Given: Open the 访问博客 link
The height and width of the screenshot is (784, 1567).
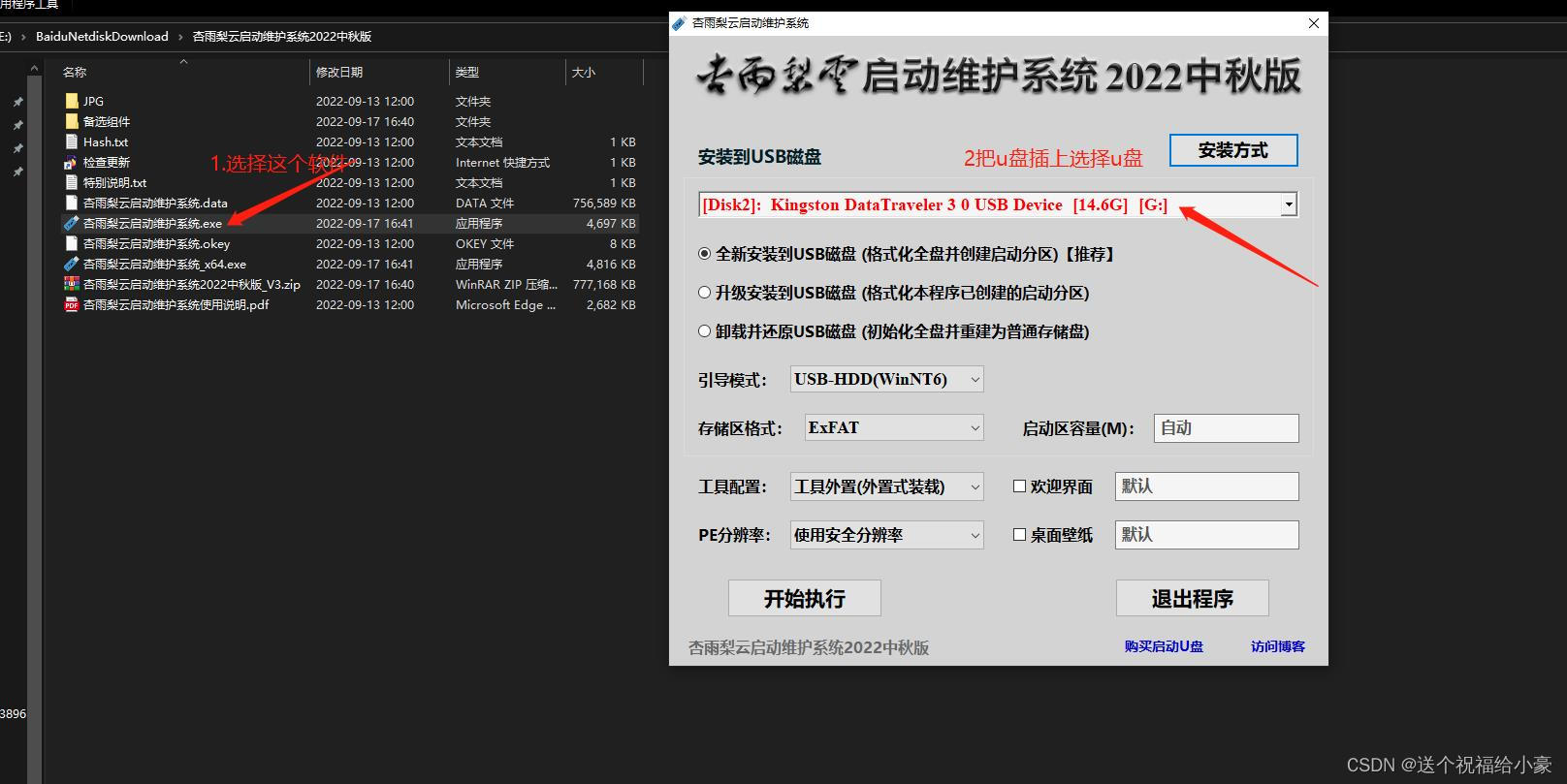Looking at the screenshot, I should click(x=1278, y=646).
